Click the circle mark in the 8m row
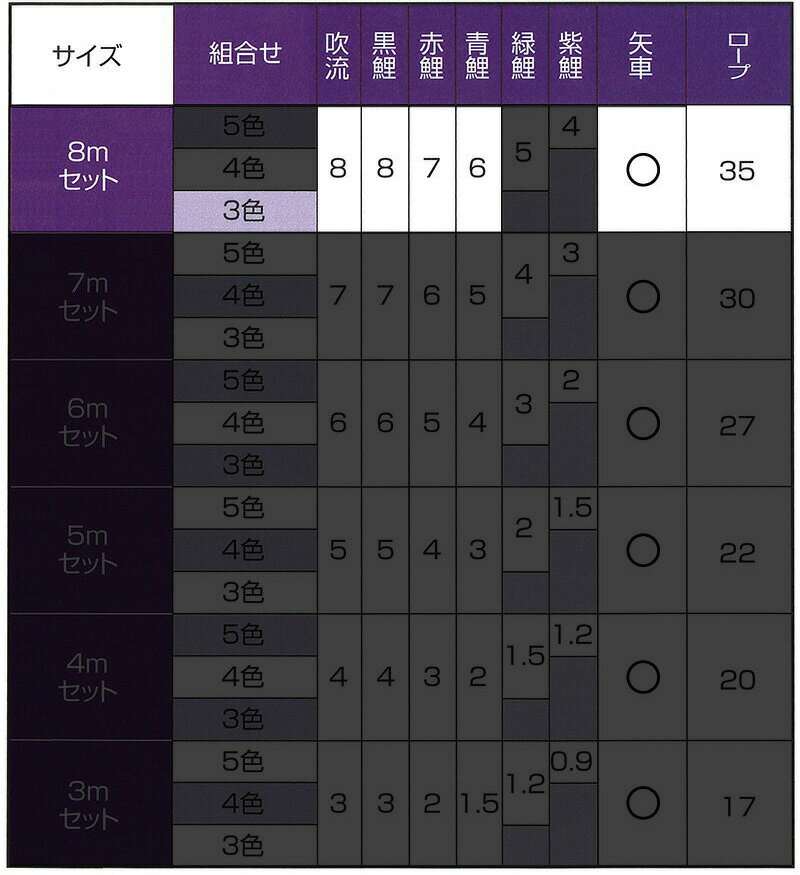 pos(642,170)
